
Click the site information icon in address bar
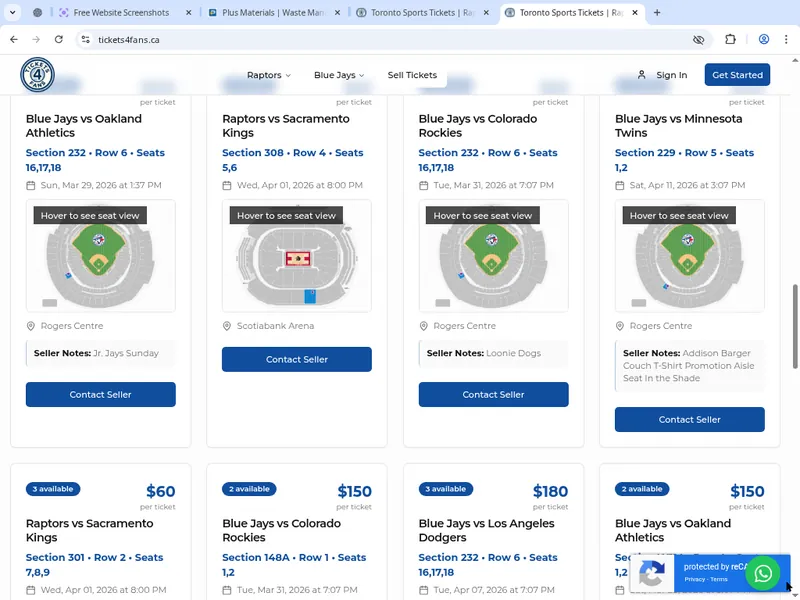point(86,39)
